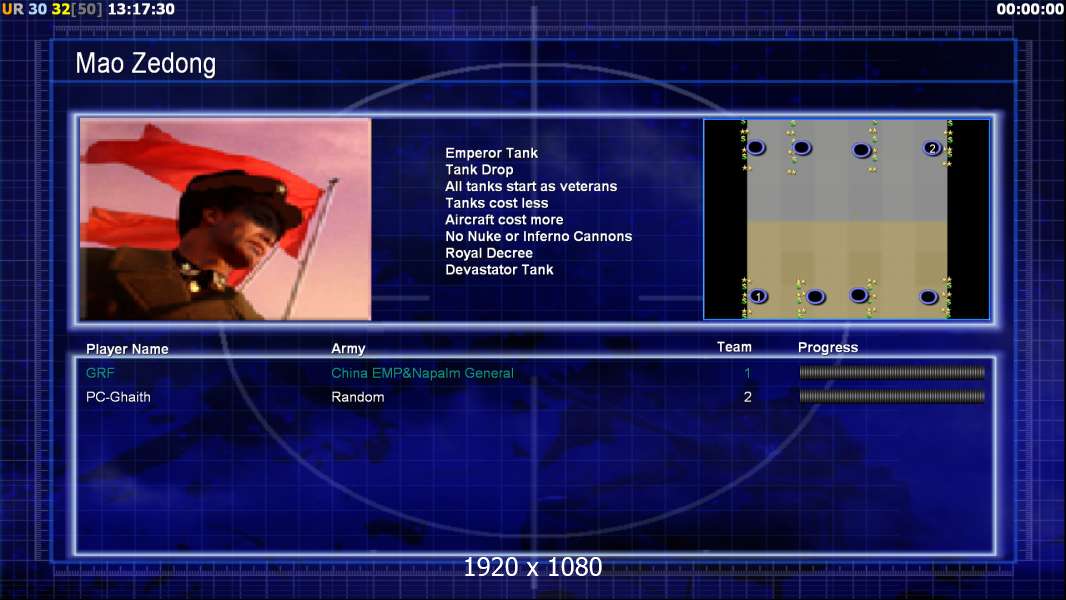1066x600 pixels.
Task: Click start position marker numbered 2 on minimap
Action: click(932, 148)
